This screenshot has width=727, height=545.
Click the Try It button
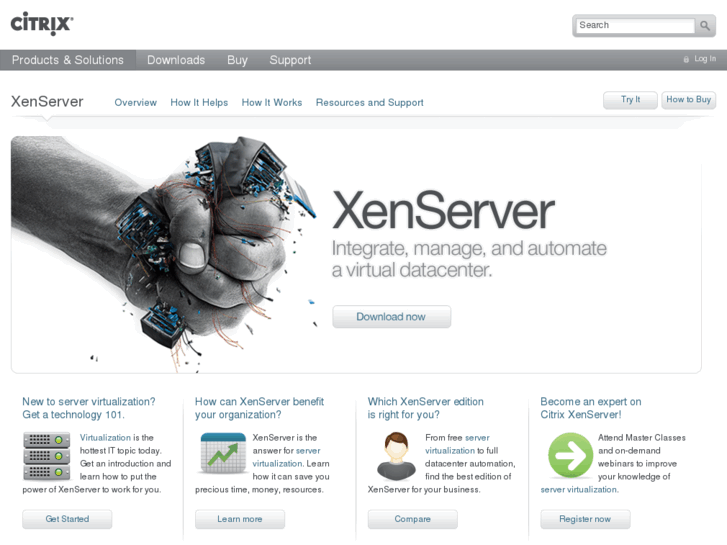click(x=630, y=100)
